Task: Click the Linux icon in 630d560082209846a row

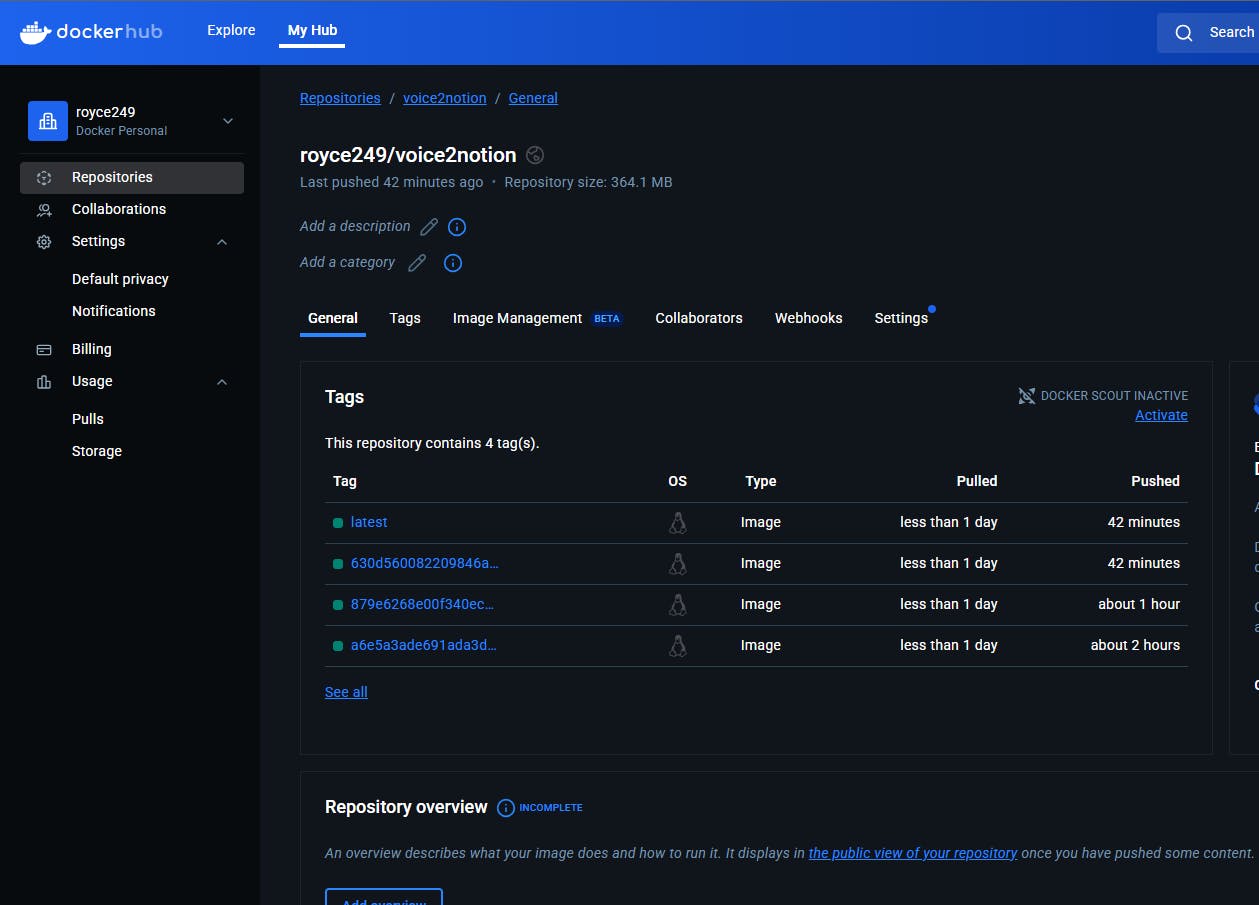Action: [678, 564]
